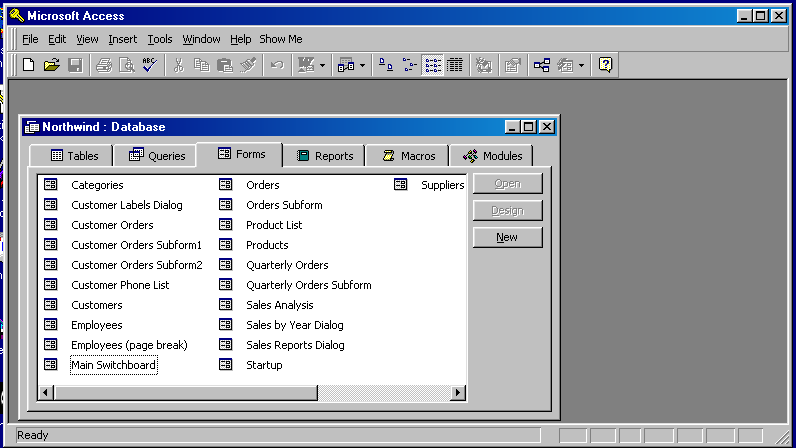
Task: Expand the Analyze dropdown arrow
Action: (362, 66)
